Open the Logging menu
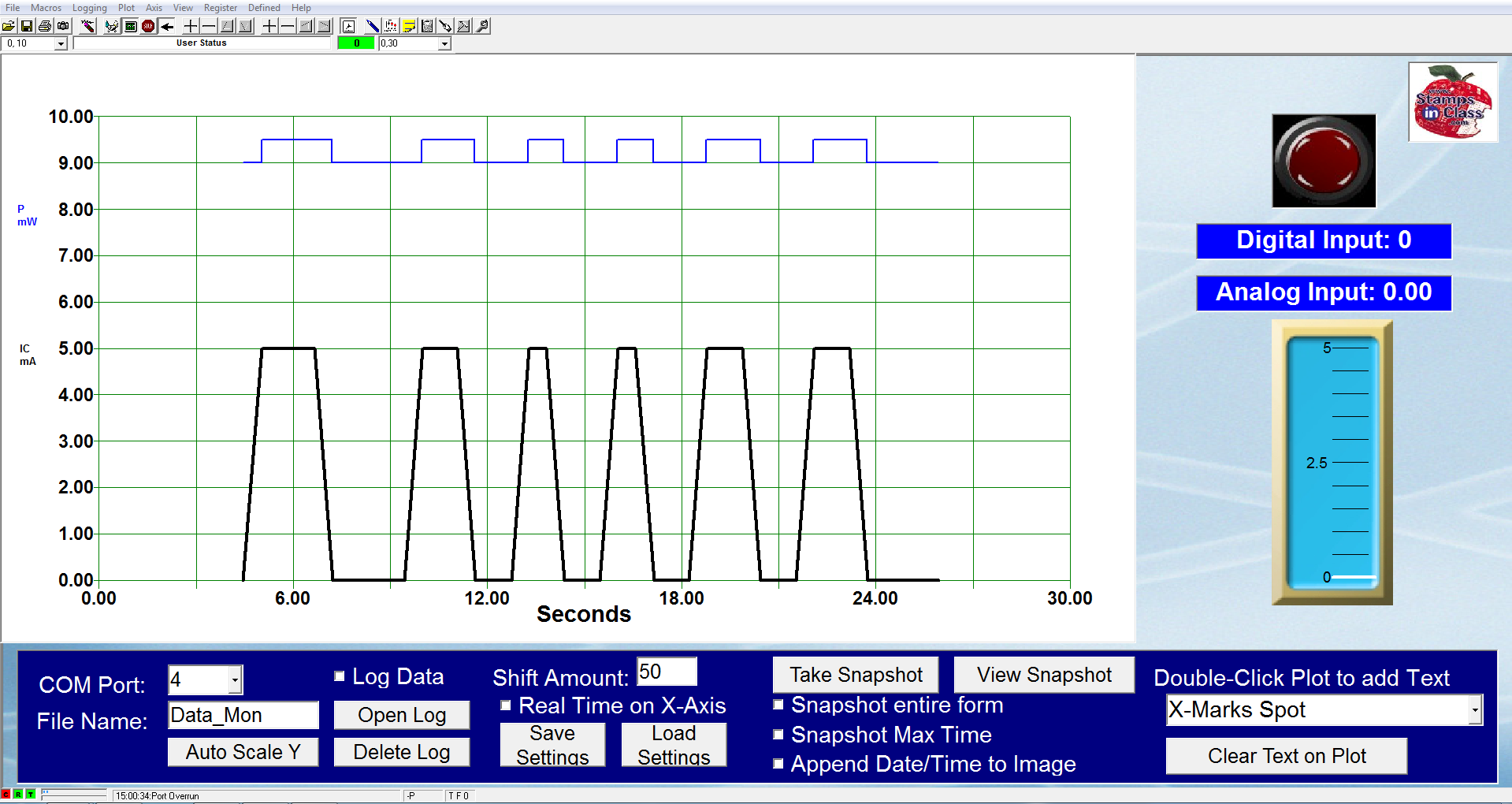 point(90,8)
